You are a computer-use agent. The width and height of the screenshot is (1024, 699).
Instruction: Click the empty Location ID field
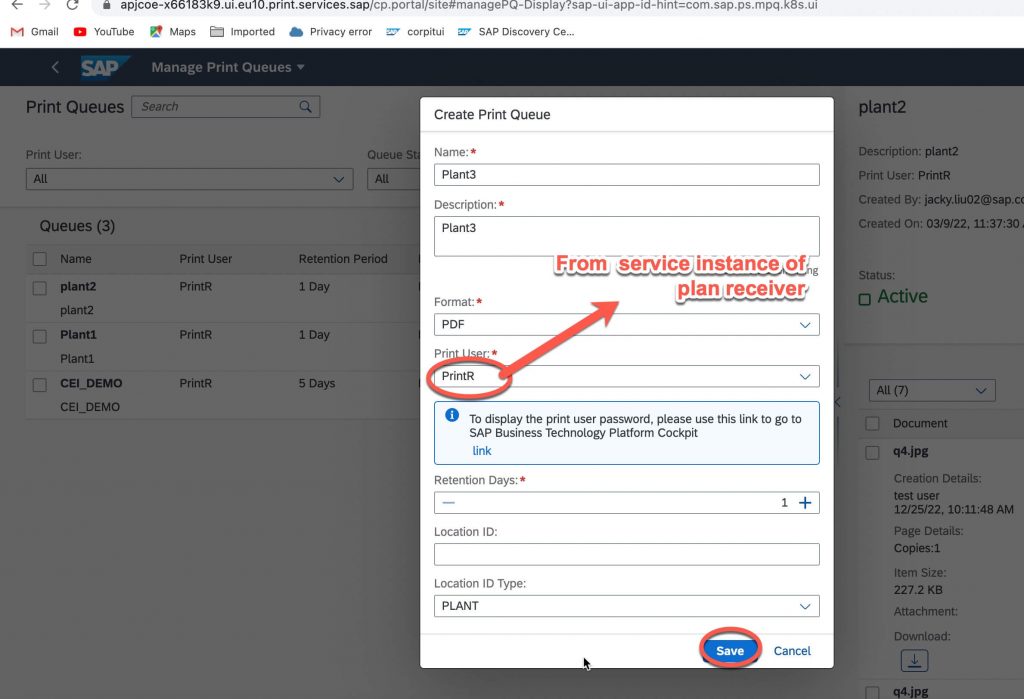click(x=626, y=554)
